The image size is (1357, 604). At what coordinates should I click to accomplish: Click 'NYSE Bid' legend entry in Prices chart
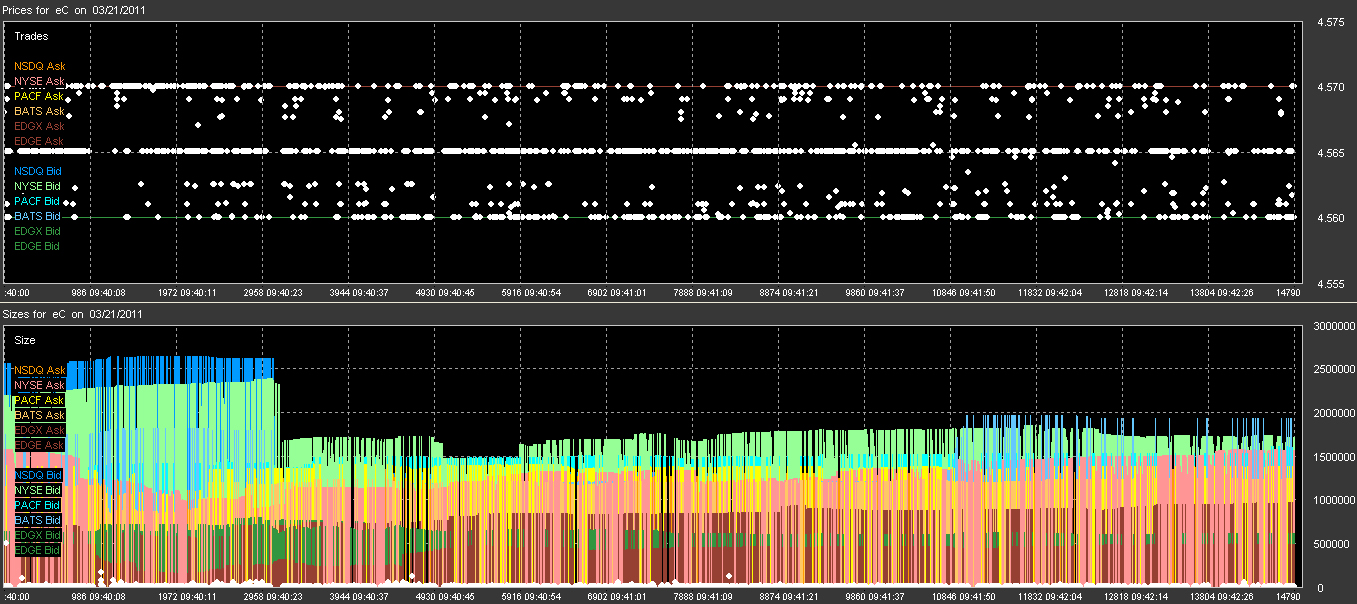(x=38, y=186)
